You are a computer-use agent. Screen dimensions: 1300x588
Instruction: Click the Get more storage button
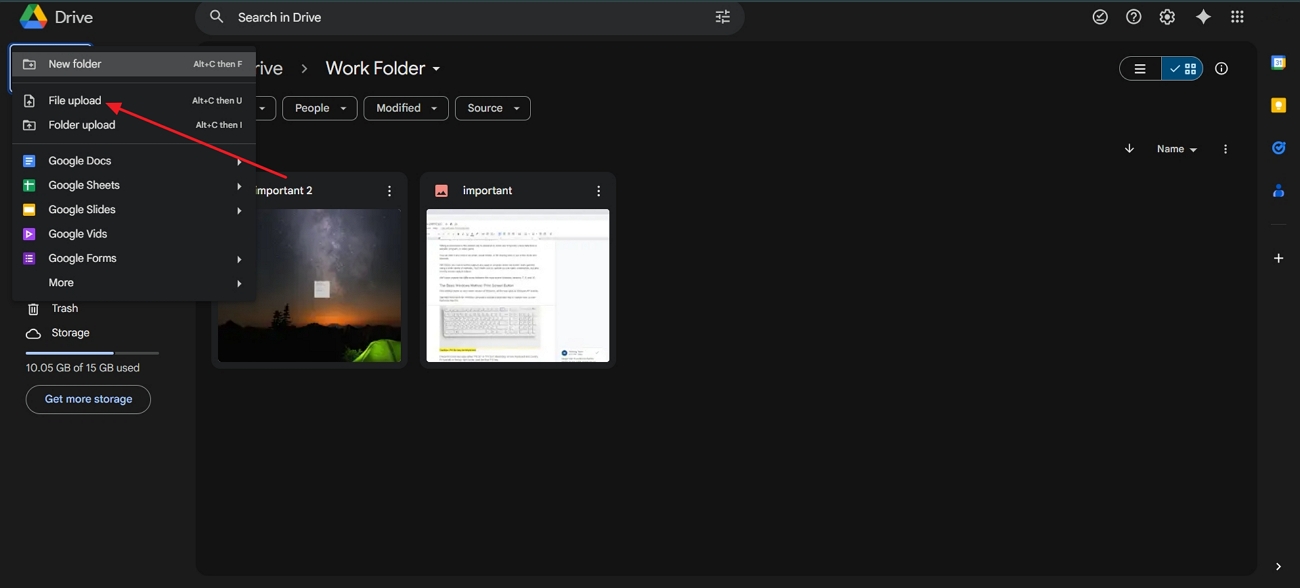tap(88, 399)
